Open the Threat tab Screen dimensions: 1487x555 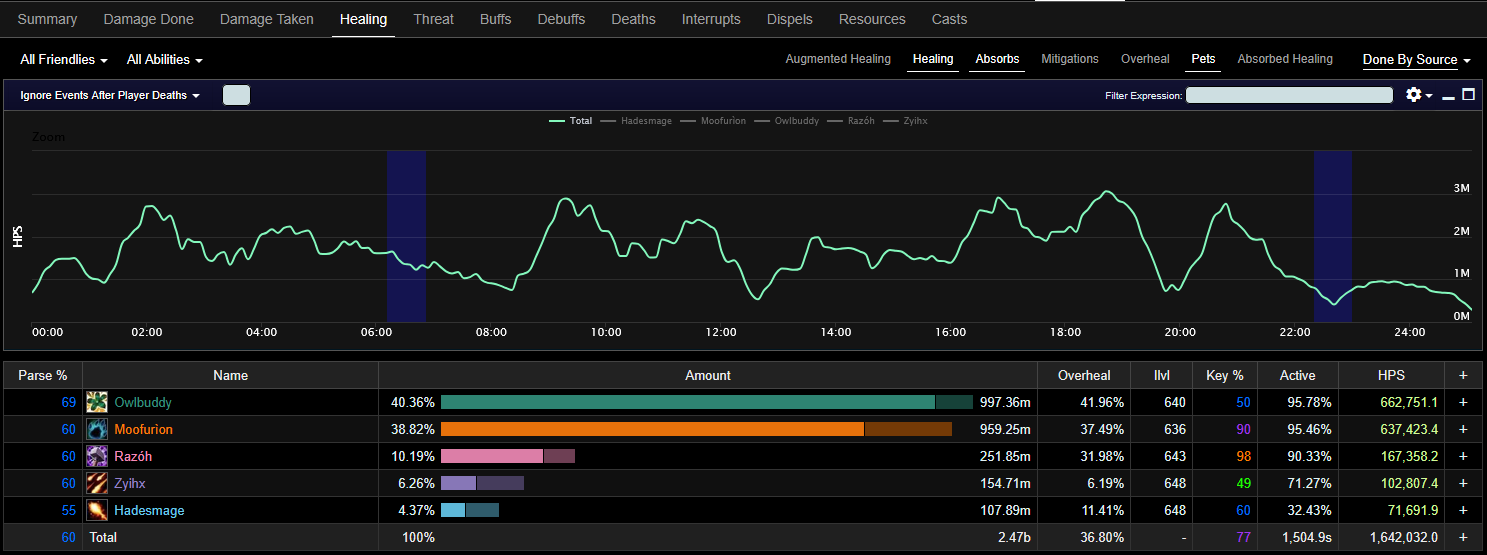click(433, 19)
